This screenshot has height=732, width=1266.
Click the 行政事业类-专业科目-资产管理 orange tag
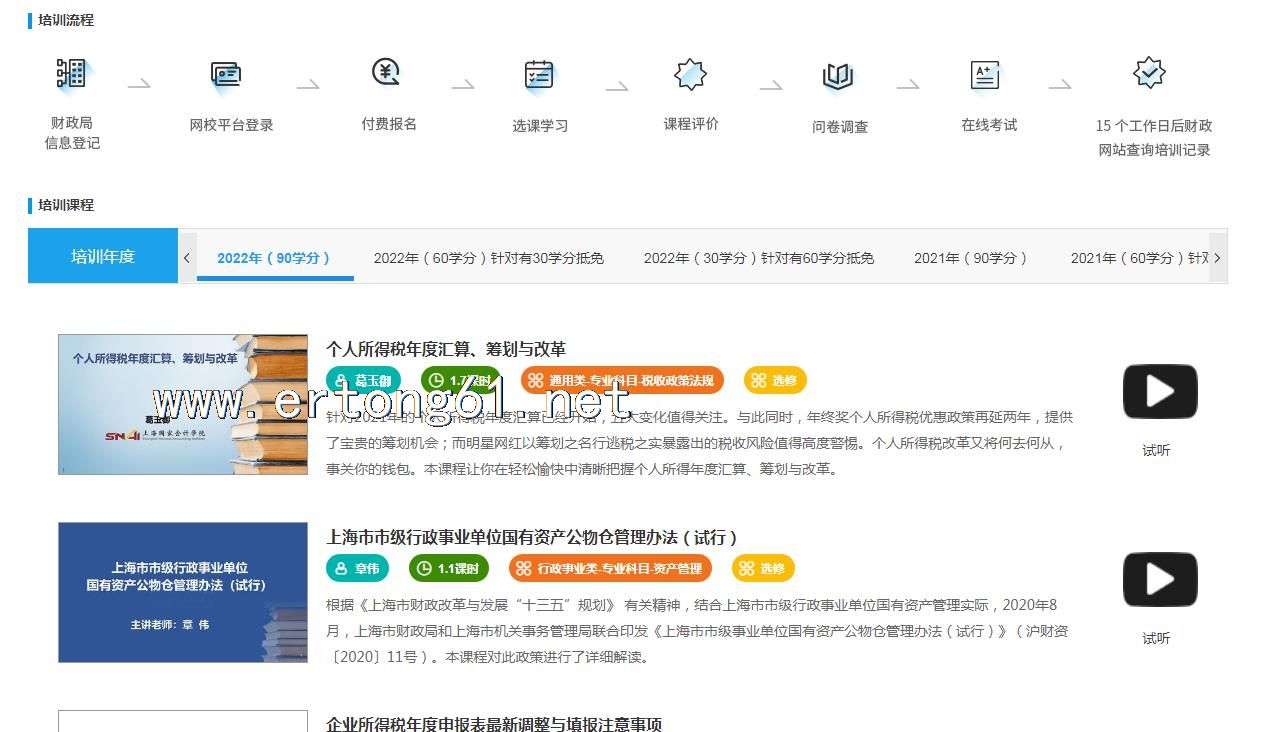[x=610, y=568]
